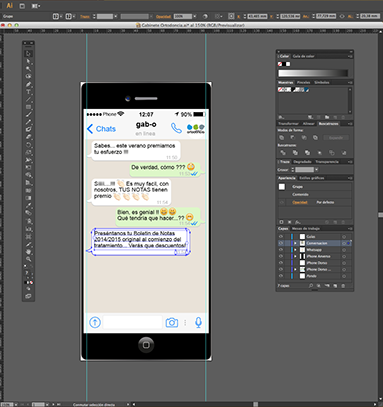383x407 pixels.
Task: Switch to the Mesas de trabajo tab
Action: point(306,229)
